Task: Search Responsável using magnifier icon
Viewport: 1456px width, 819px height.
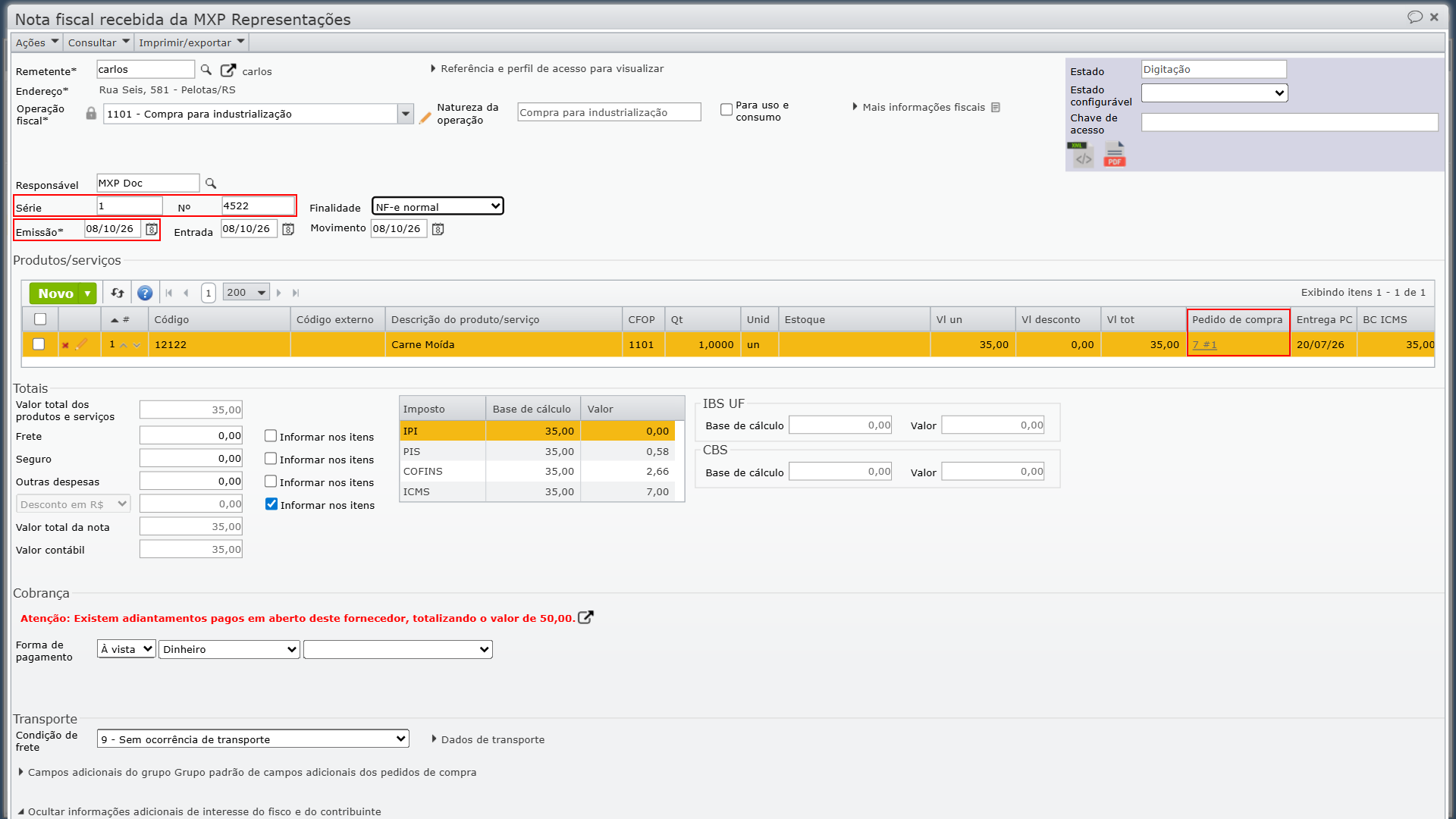Action: tap(211, 184)
